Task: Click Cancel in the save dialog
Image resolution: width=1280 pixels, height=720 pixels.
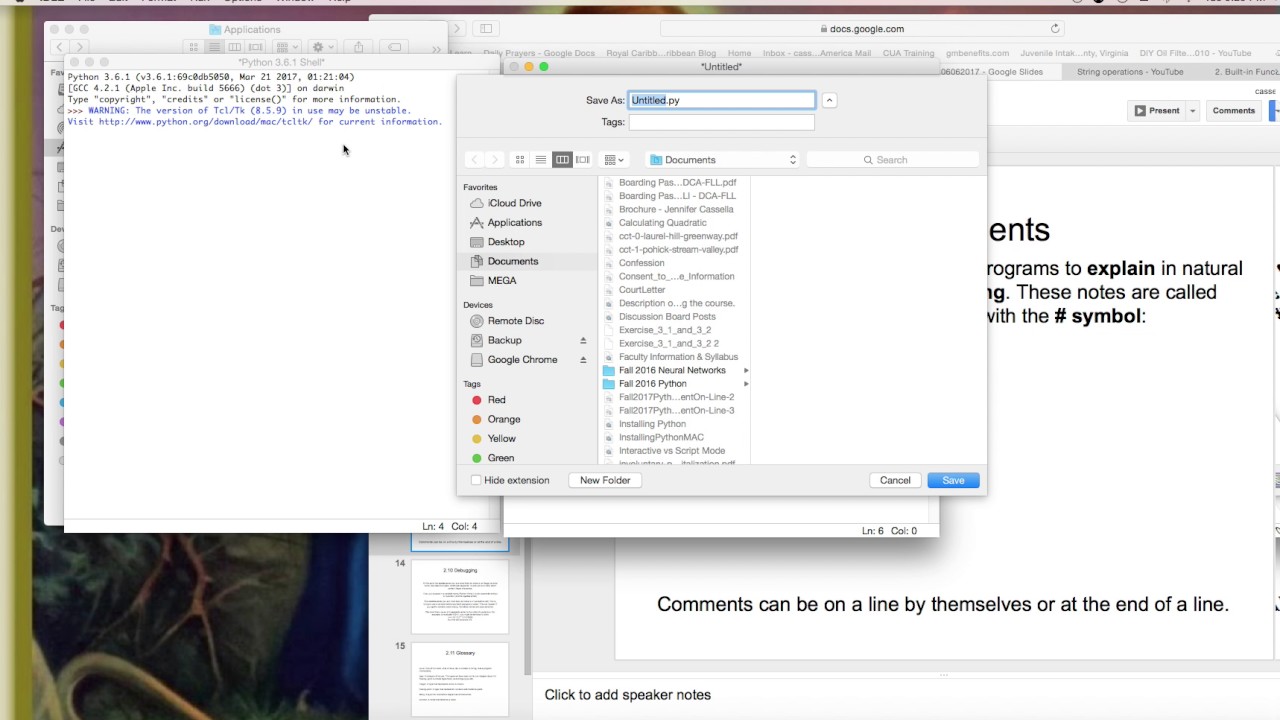Action: coord(895,481)
